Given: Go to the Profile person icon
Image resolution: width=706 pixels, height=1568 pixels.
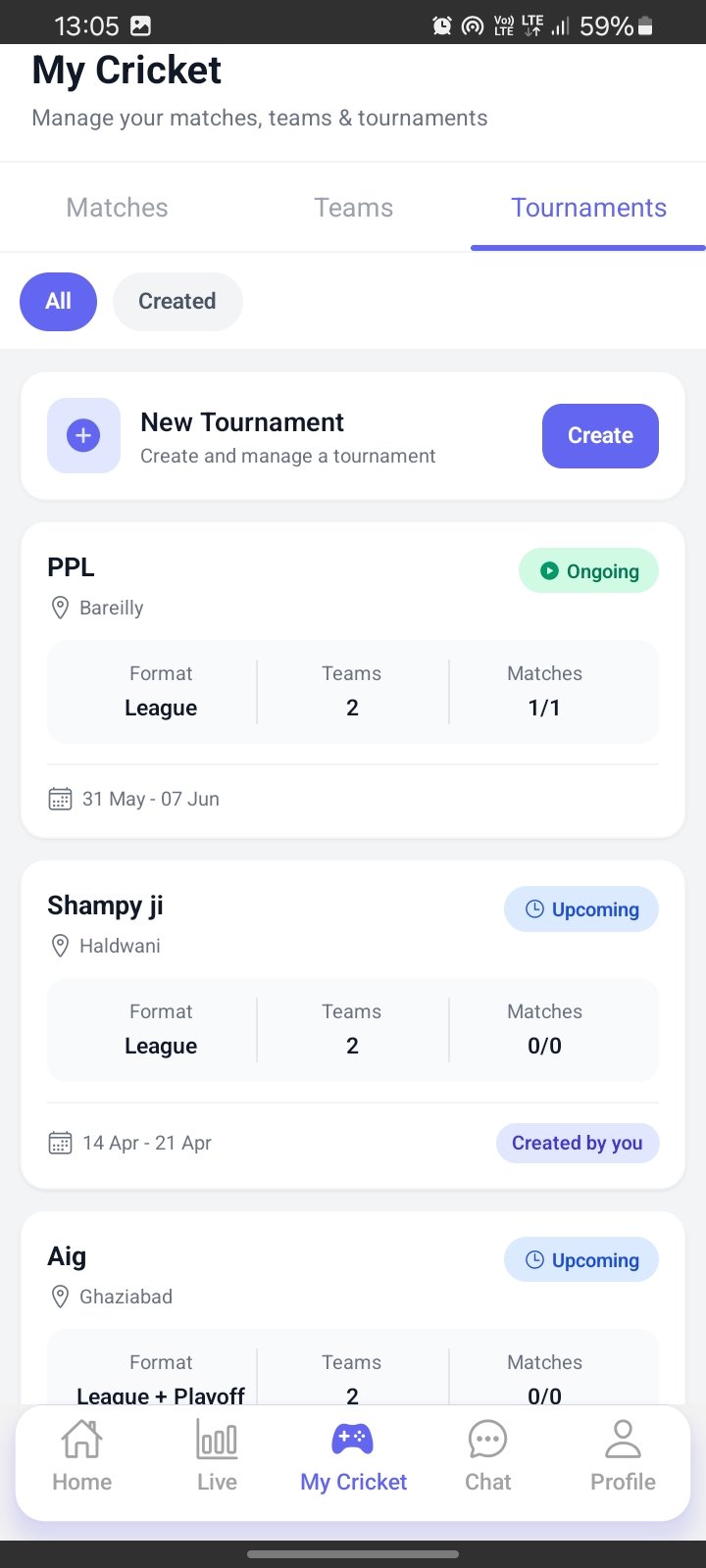Looking at the screenshot, I should [623, 1440].
